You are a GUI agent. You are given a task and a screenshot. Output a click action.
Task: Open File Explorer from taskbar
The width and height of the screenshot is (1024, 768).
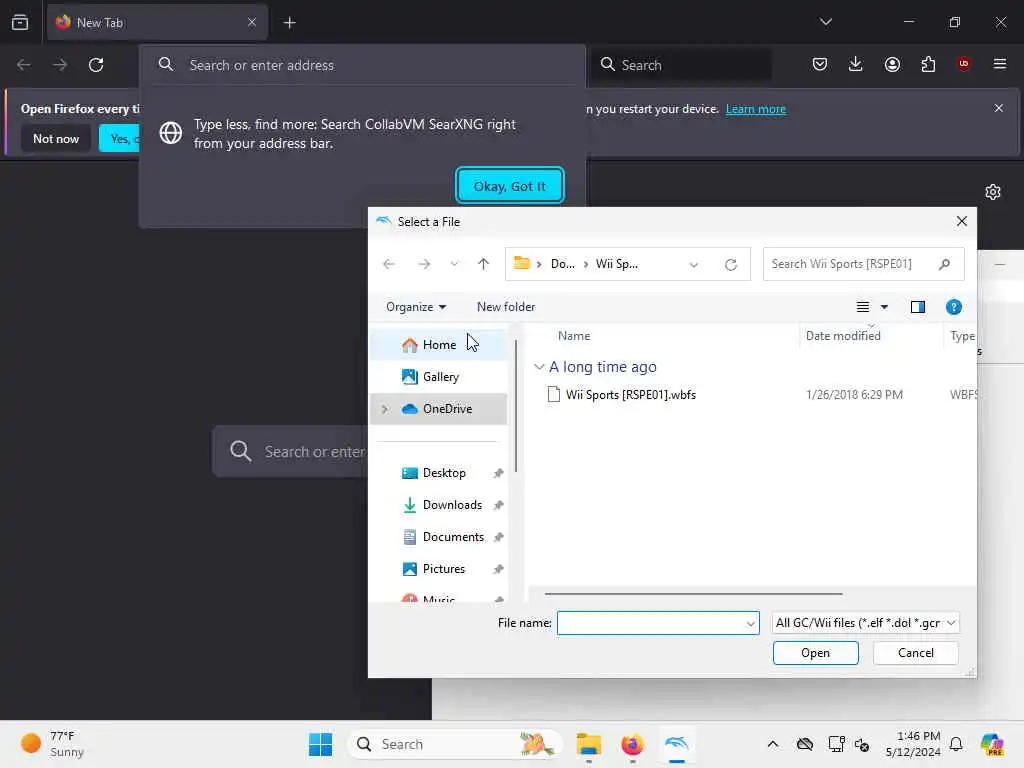click(x=588, y=744)
